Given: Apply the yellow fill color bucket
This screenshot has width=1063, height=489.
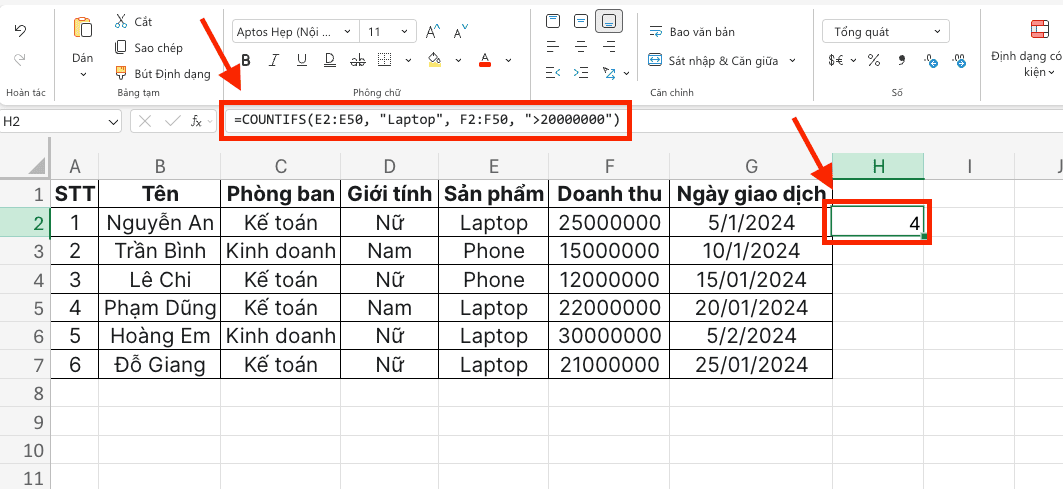Looking at the screenshot, I should [x=435, y=60].
